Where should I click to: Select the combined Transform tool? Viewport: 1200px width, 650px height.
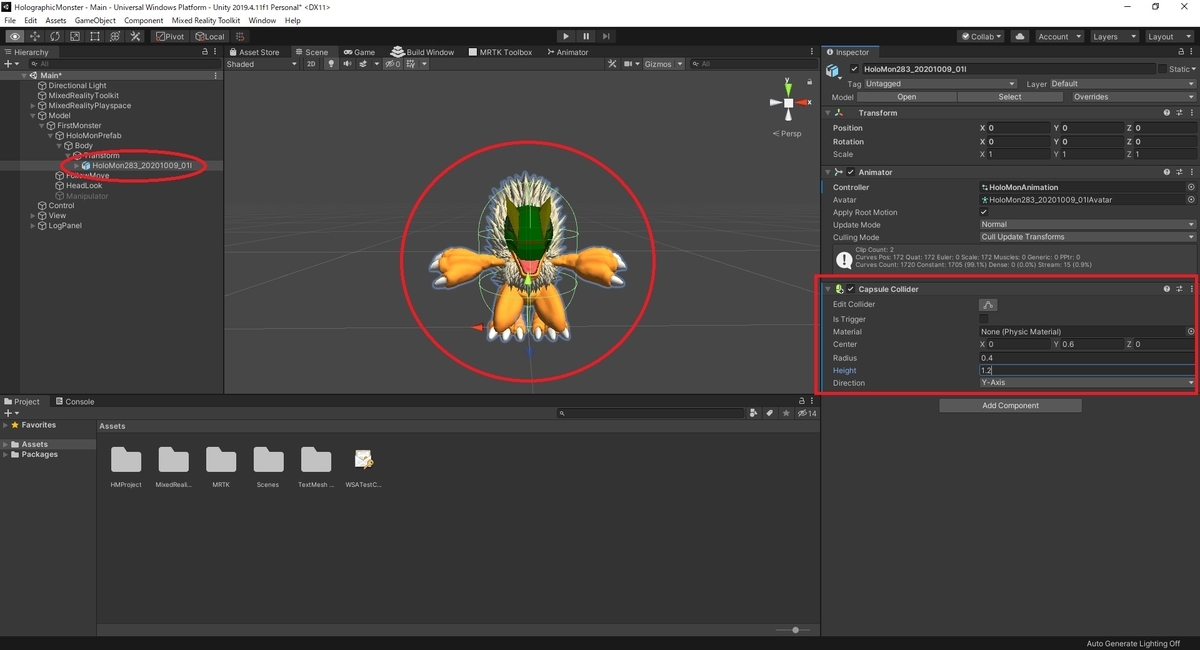[115, 36]
